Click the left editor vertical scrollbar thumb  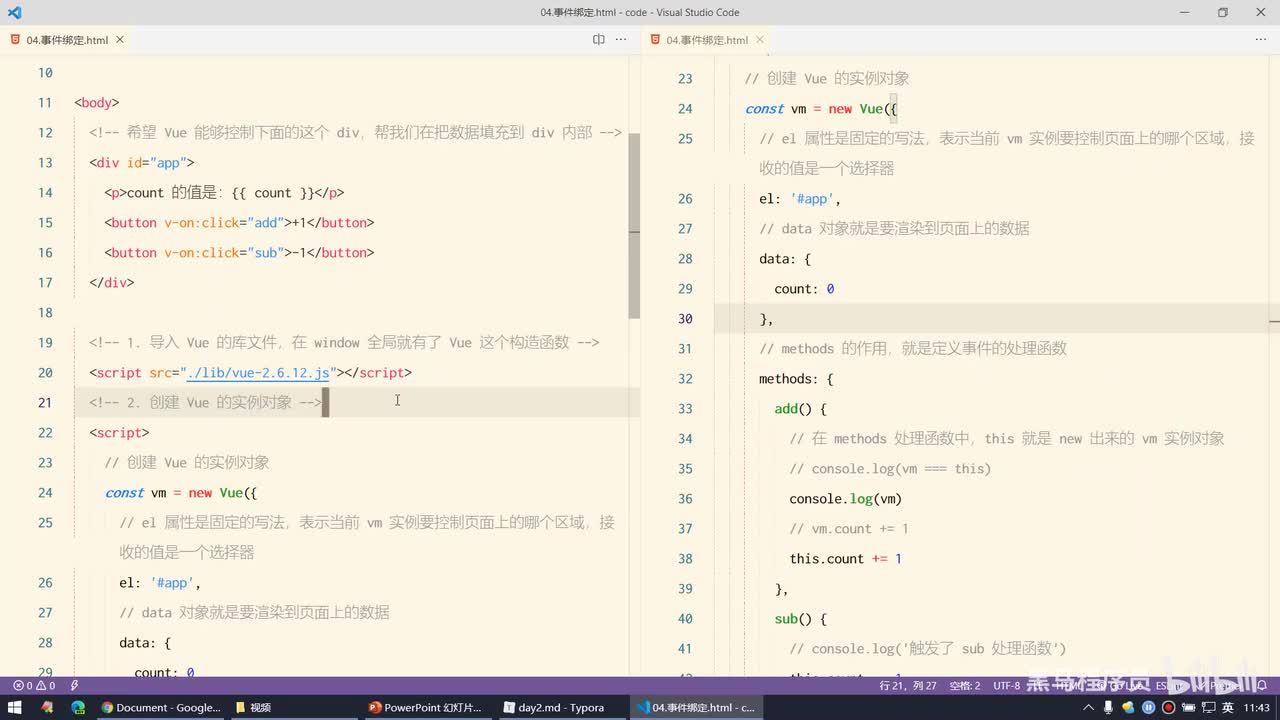[634, 226]
